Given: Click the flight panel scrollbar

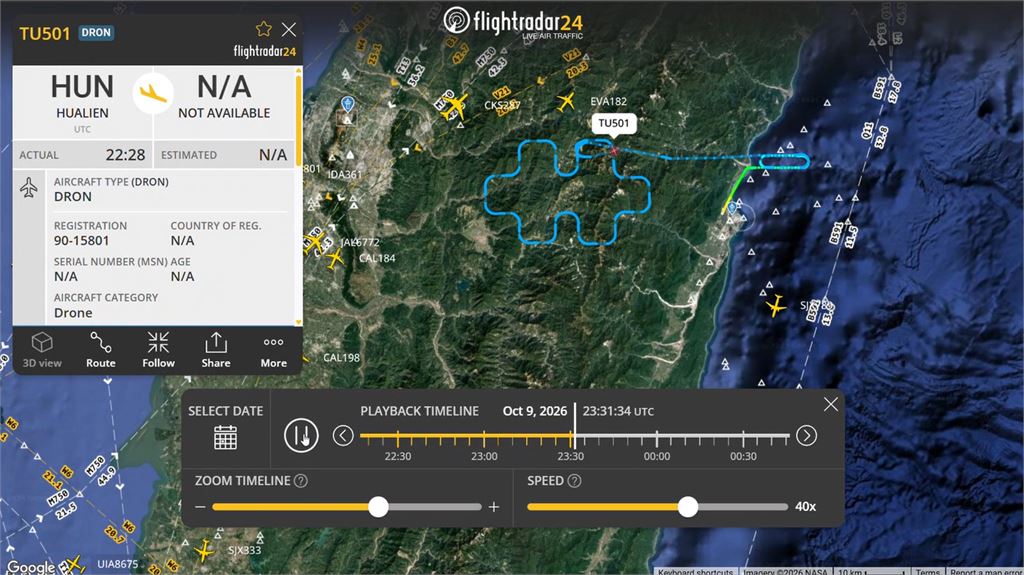Looking at the screenshot, I should tap(299, 120).
